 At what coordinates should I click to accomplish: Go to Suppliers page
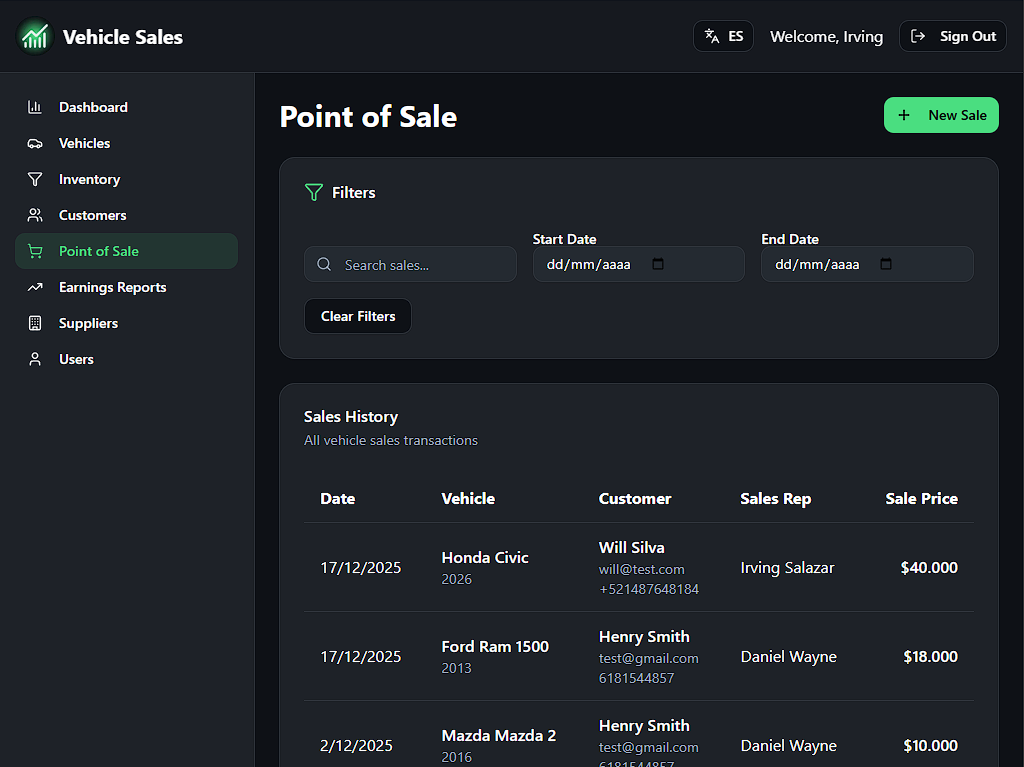point(127,323)
